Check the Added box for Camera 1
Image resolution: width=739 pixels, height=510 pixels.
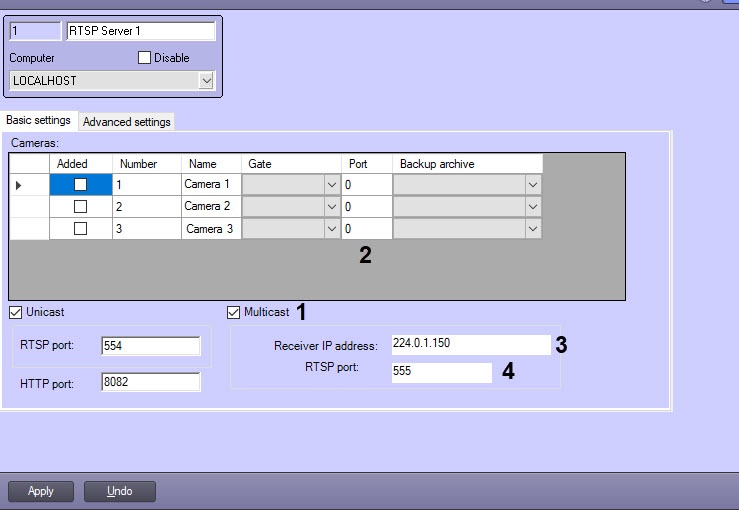(81, 185)
